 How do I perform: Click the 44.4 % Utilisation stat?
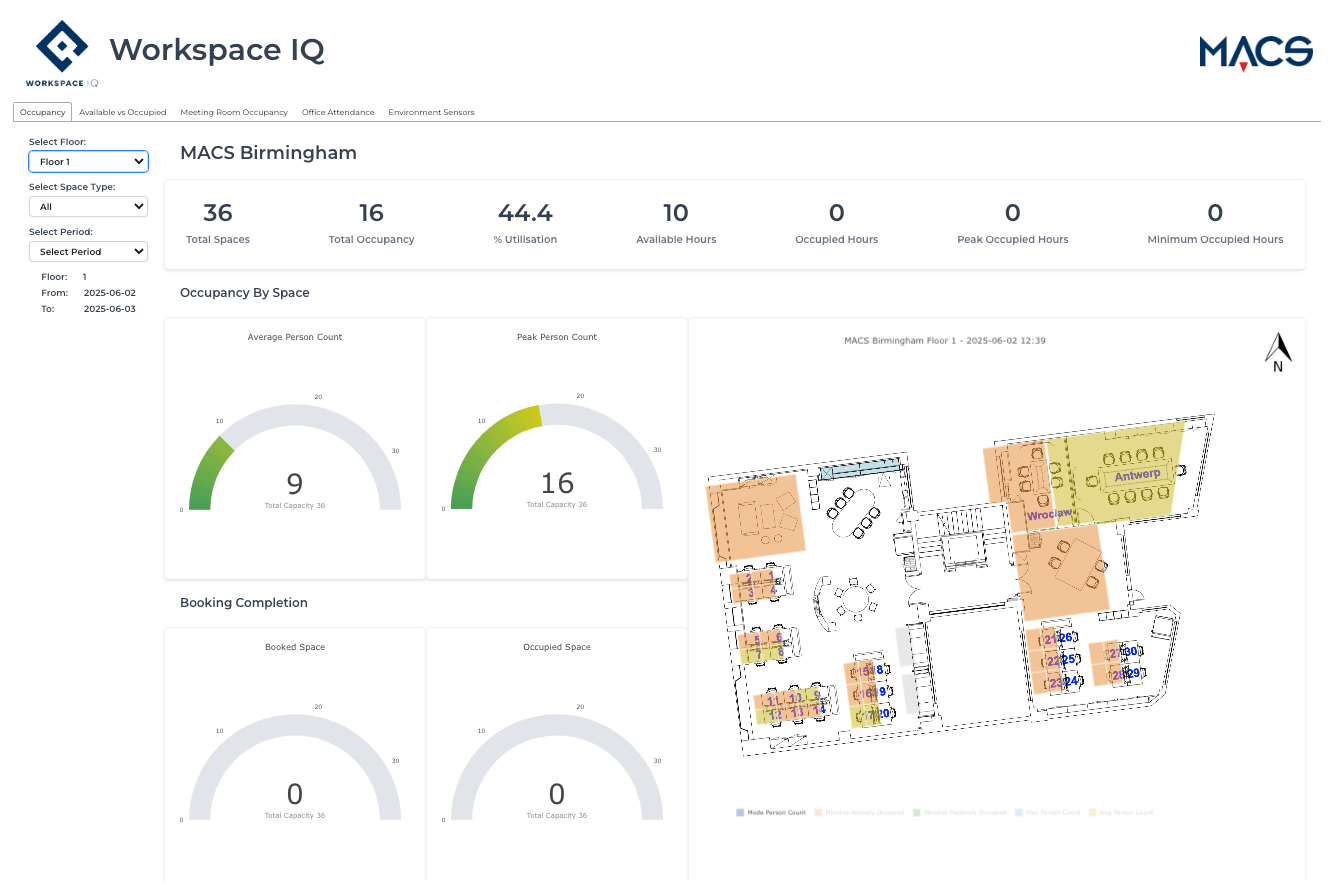pyautogui.click(x=525, y=224)
